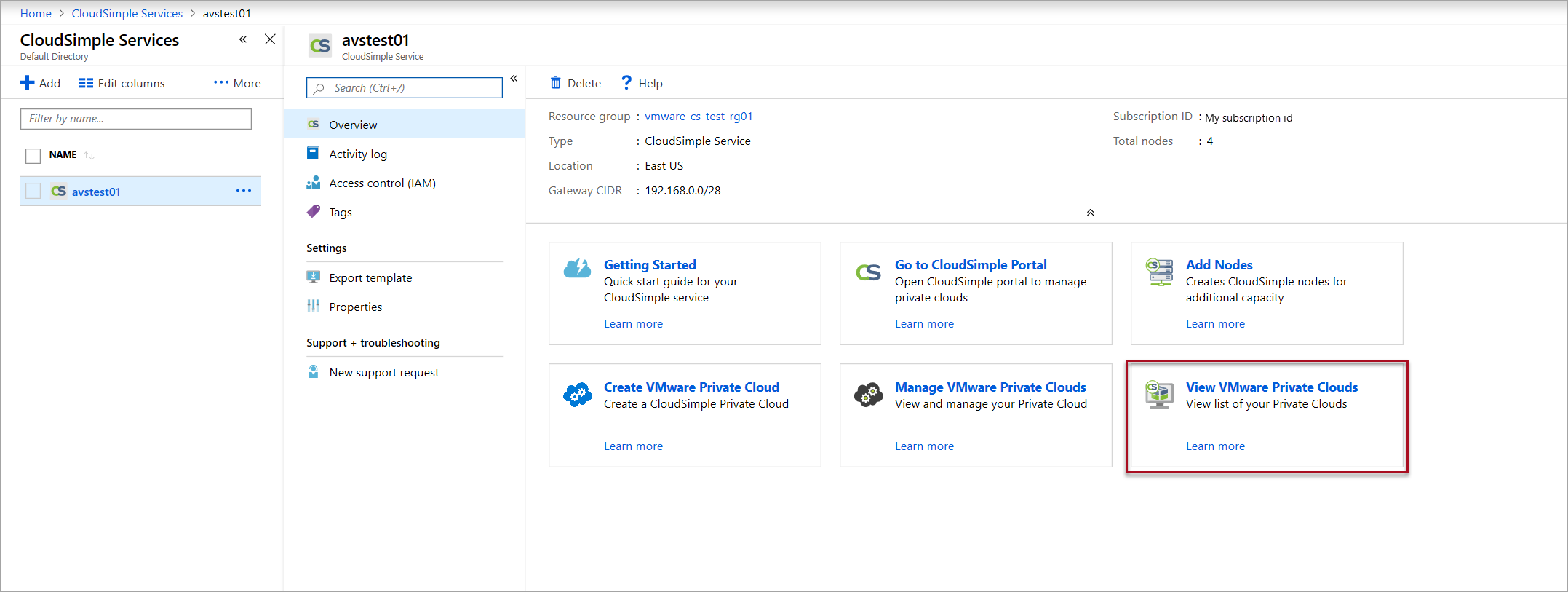The width and height of the screenshot is (1568, 592).
Task: Click Manage VMware Private Clouds icon
Action: [869, 395]
